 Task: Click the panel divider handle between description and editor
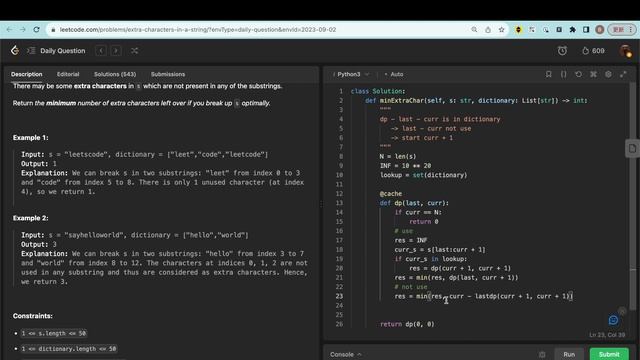(x=321, y=204)
